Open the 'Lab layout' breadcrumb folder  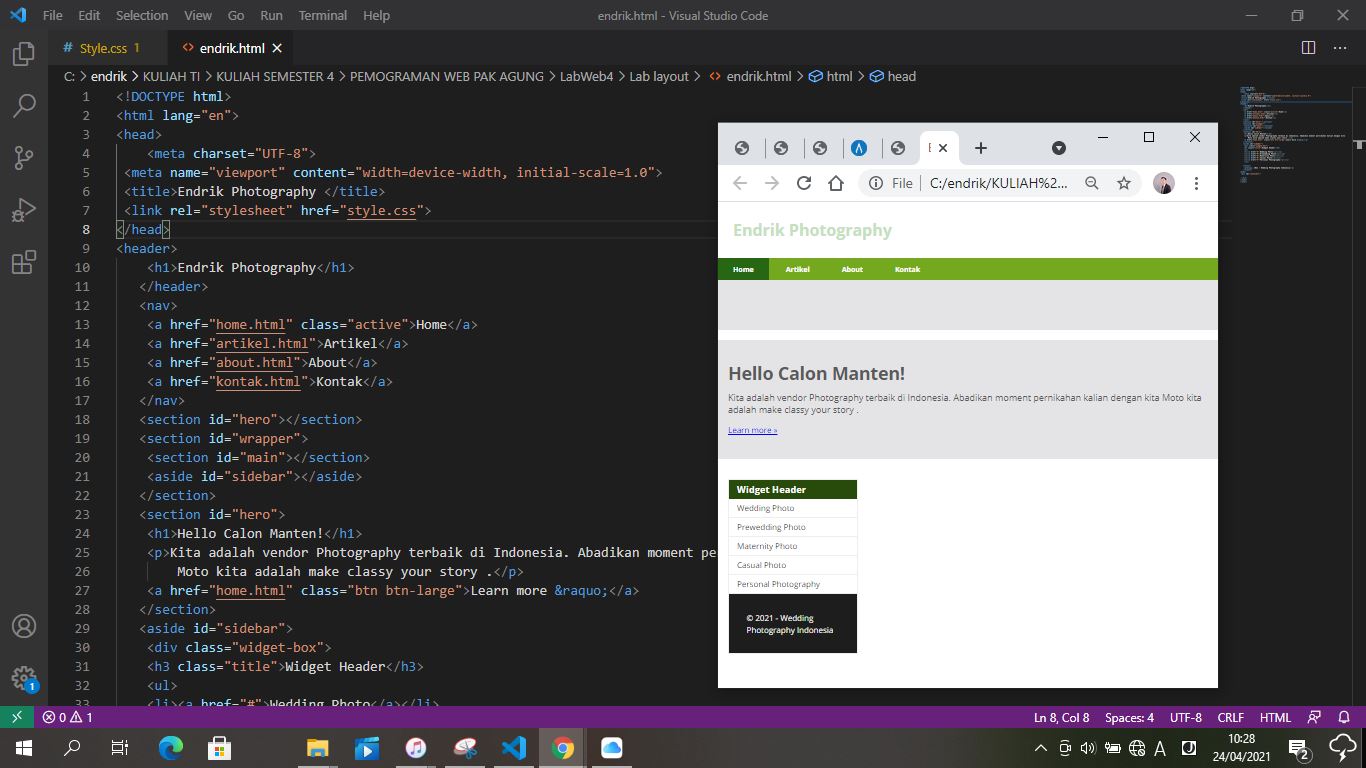[x=659, y=76]
